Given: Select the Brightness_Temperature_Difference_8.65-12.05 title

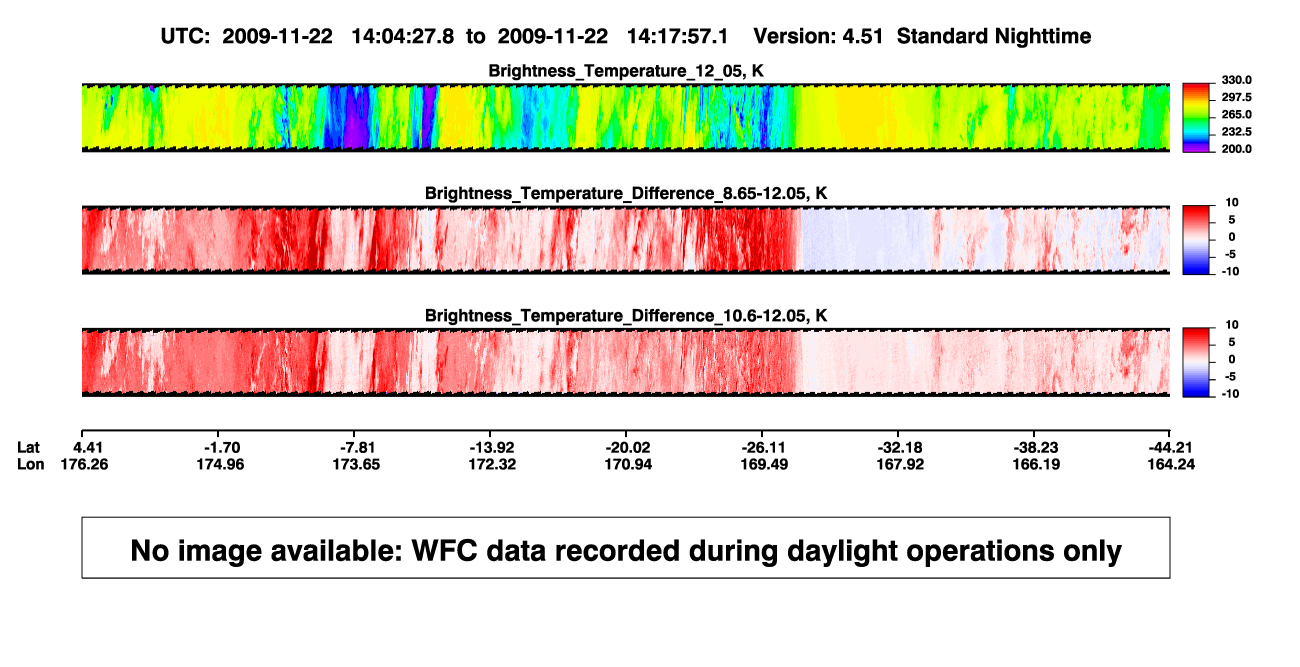Looking at the screenshot, I should [626, 192].
